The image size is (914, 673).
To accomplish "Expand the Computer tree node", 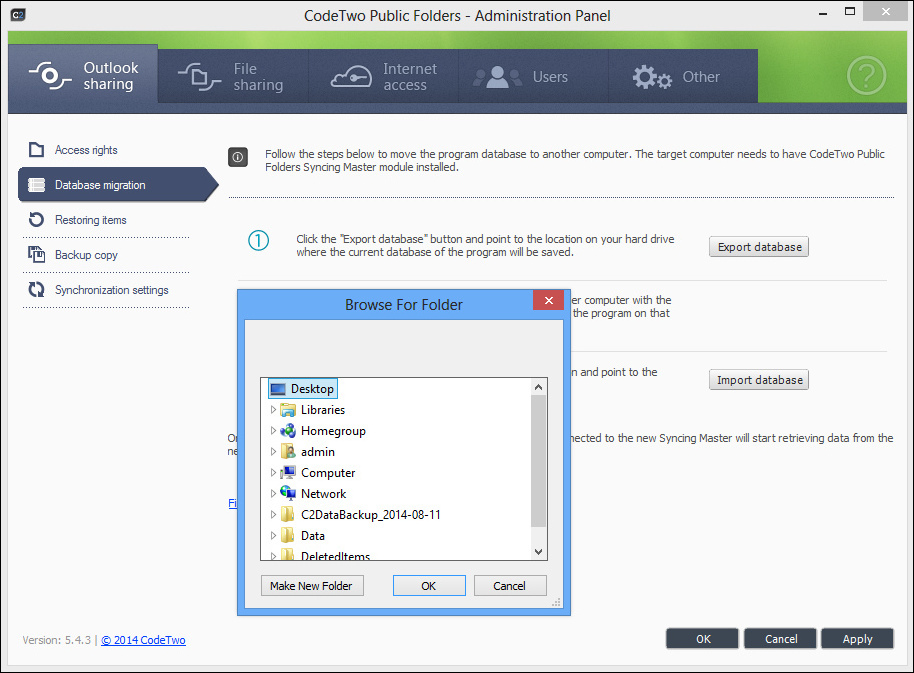I will [273, 473].
